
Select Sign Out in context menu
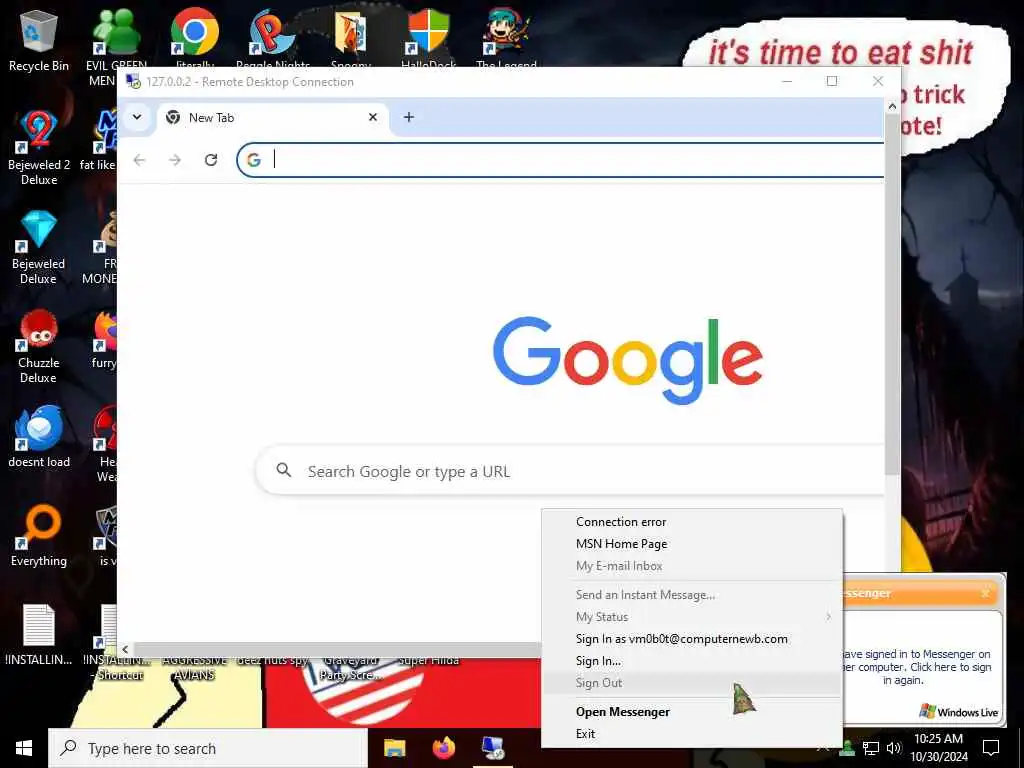click(x=692, y=682)
